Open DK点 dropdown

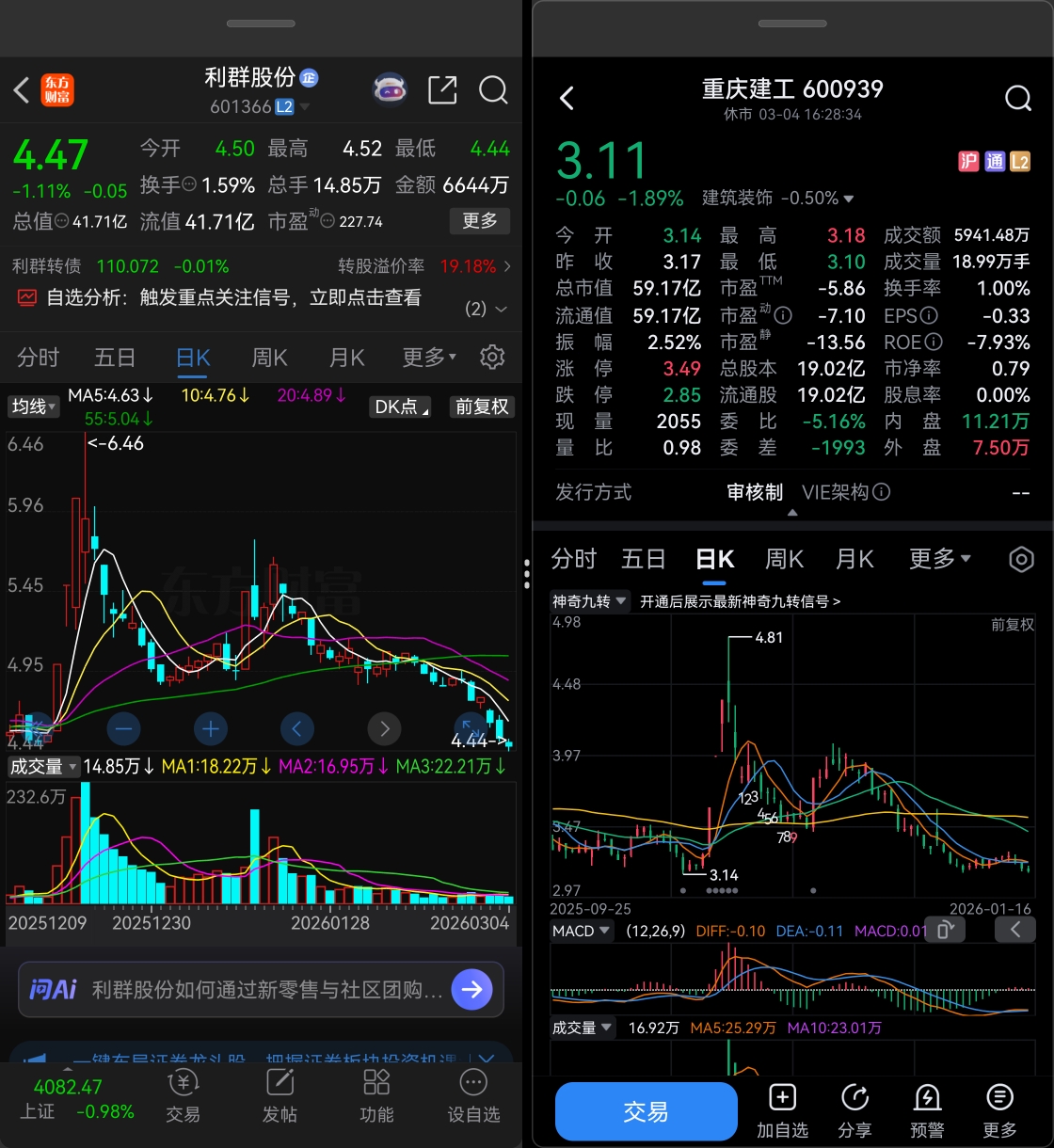[402, 407]
